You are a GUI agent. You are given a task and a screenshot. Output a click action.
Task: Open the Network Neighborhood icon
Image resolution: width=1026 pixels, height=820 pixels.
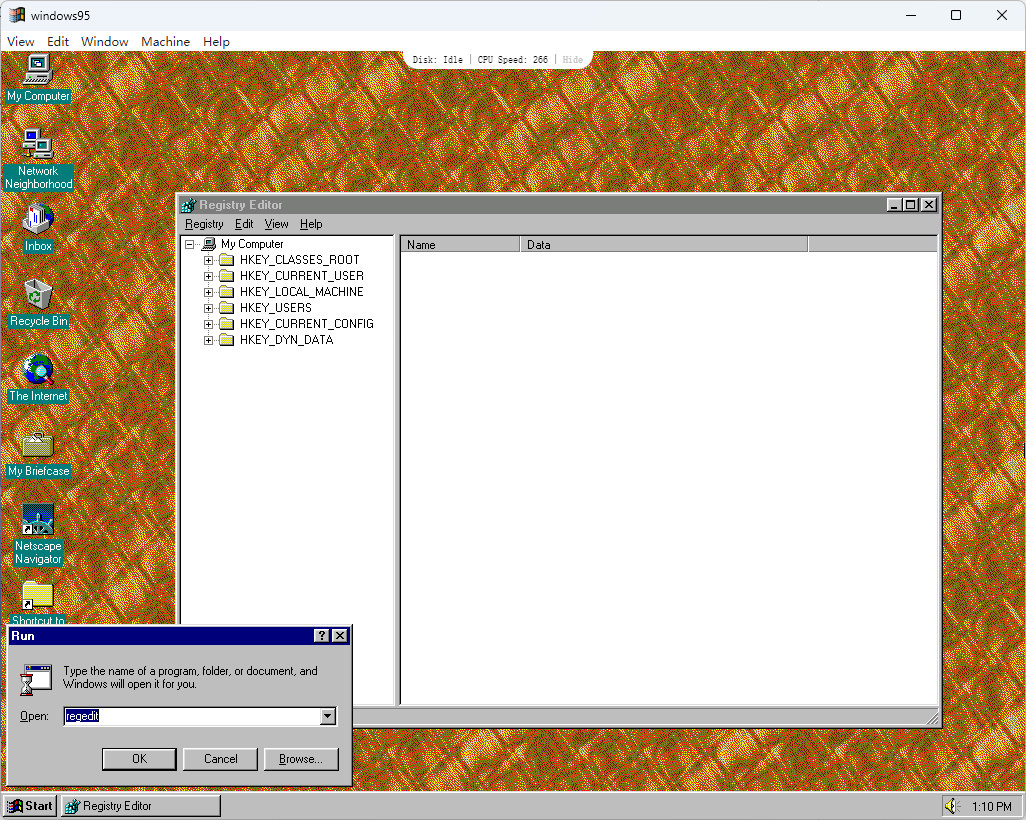tap(37, 145)
